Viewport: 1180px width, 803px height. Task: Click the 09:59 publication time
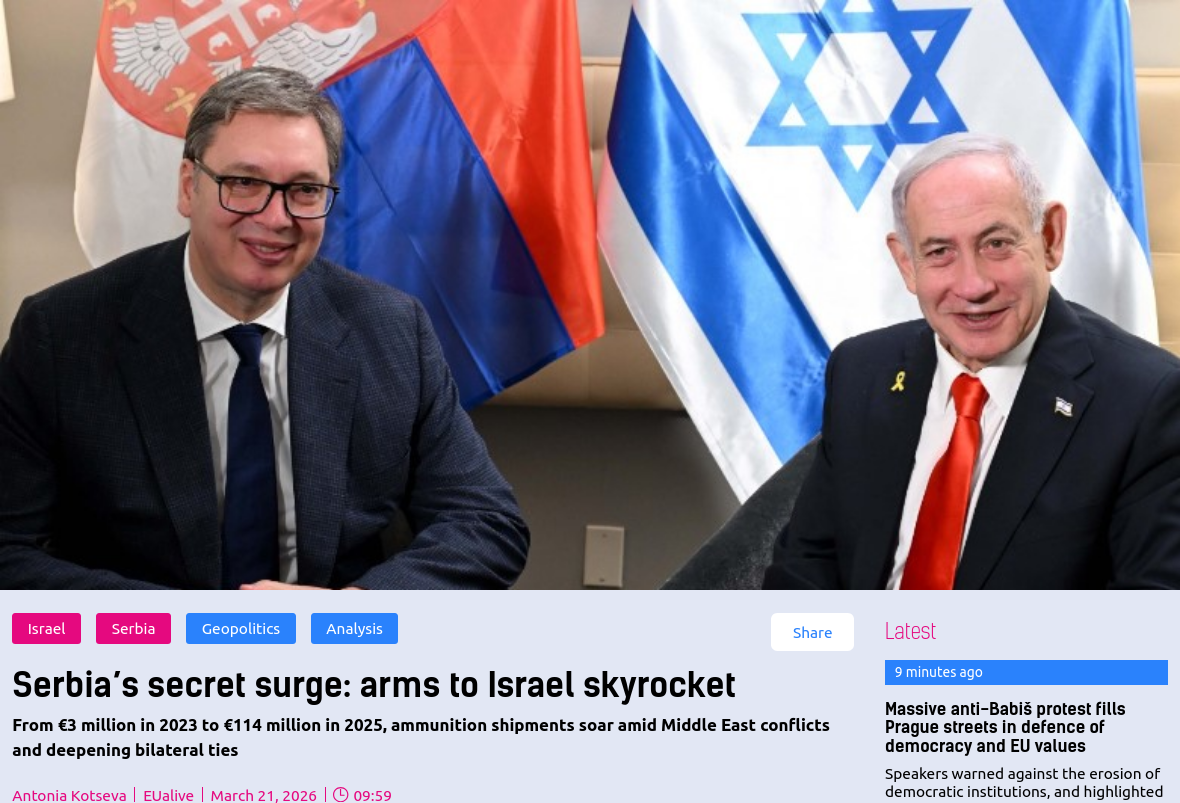coord(373,795)
